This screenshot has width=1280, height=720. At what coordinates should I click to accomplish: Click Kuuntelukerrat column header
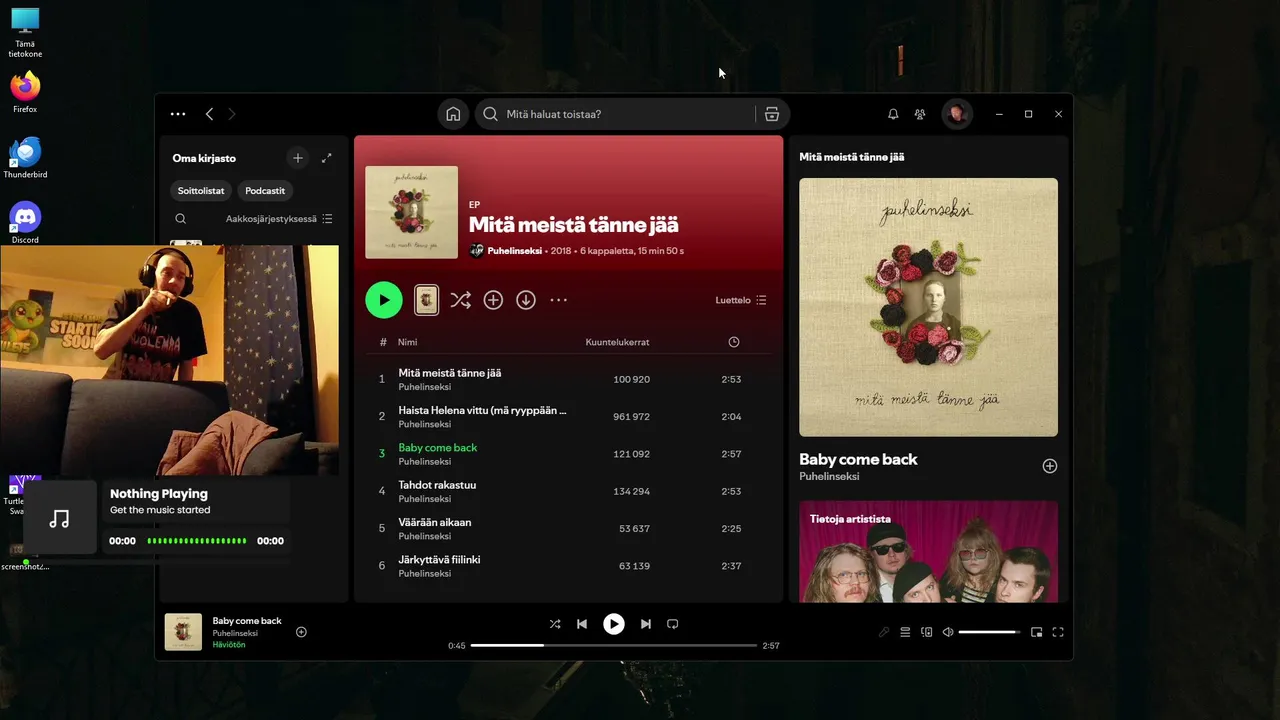click(617, 342)
